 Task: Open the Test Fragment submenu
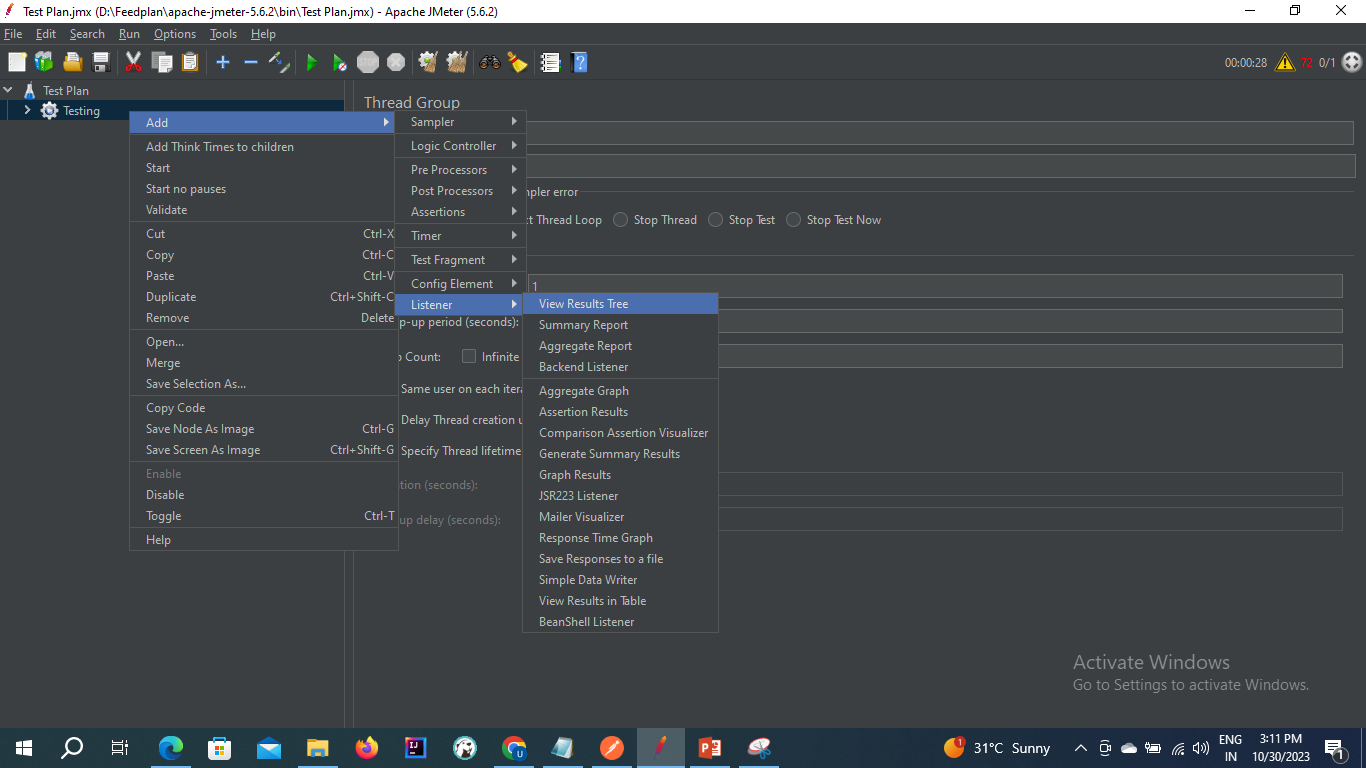click(x=460, y=260)
